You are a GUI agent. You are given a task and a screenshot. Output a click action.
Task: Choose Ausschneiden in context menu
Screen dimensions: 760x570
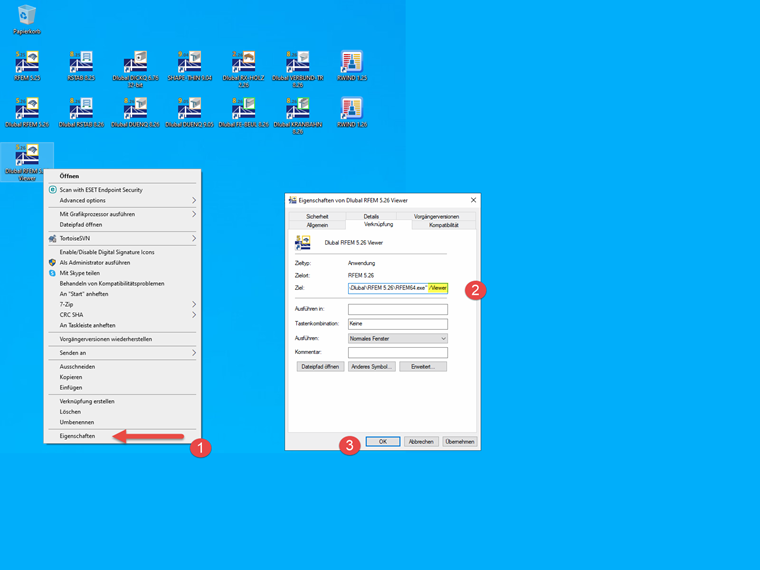(122, 366)
